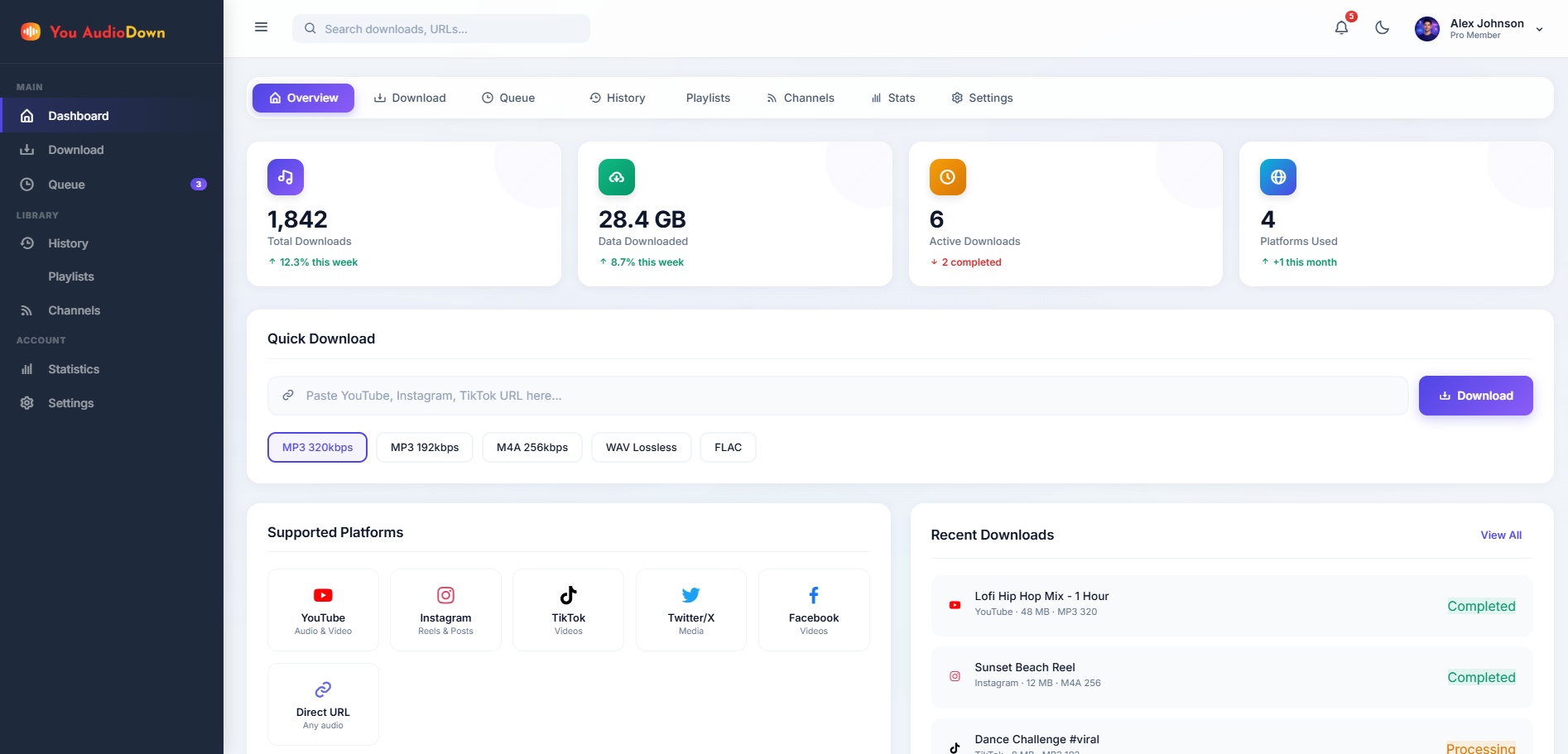Select the Overview tab

pyautogui.click(x=303, y=98)
